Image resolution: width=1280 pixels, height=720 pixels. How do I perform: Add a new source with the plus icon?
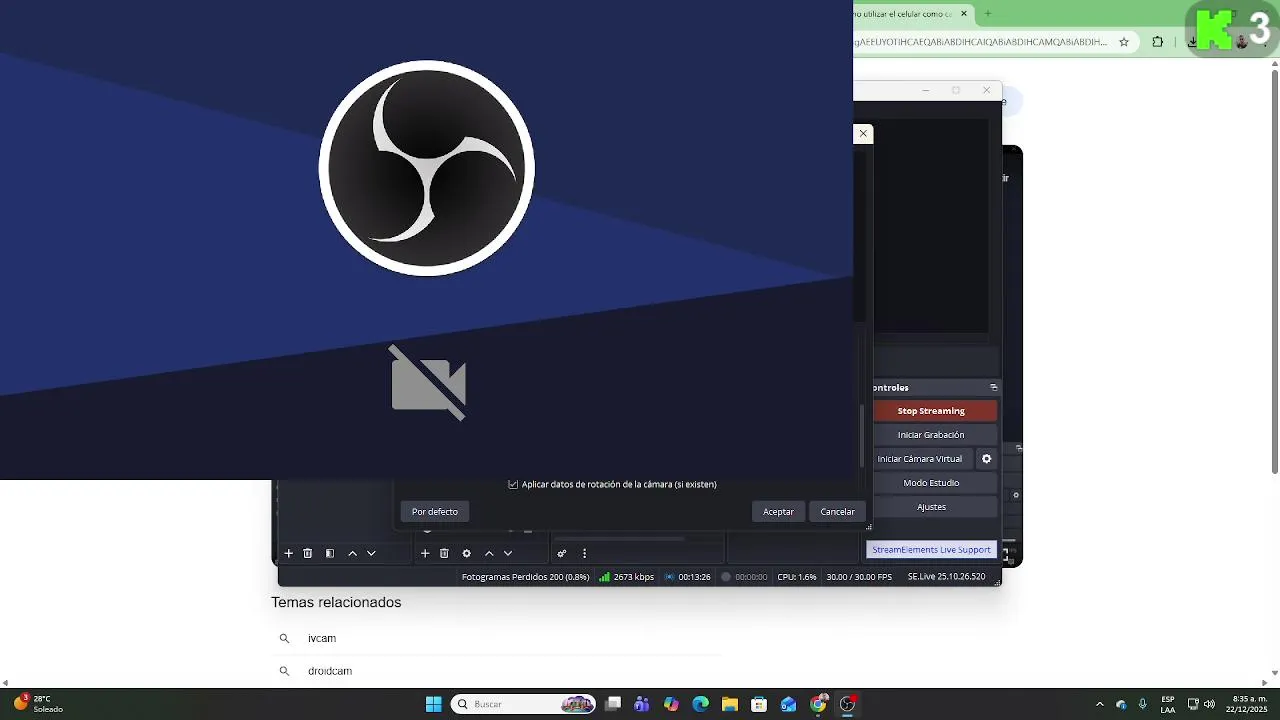(425, 553)
